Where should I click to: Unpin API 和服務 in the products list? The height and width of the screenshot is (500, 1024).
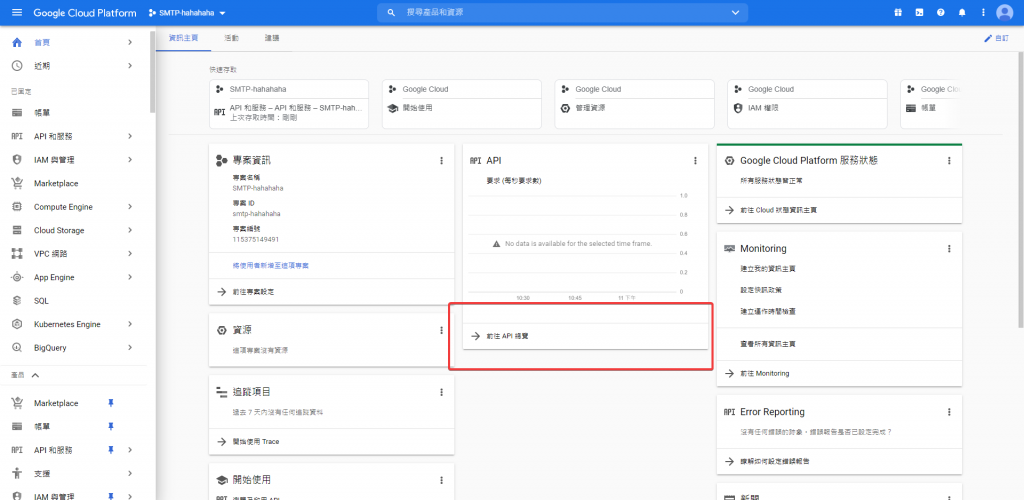110,450
